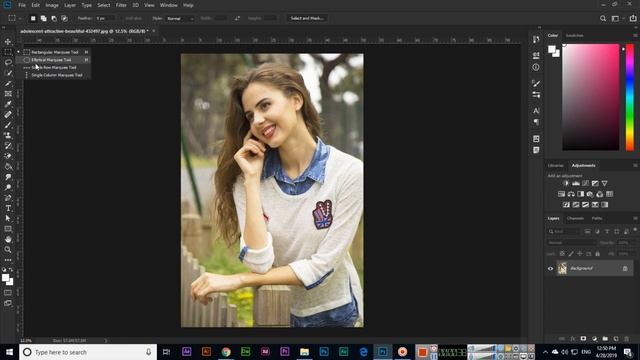Screen dimensions: 640x360
Task: Open the Properties panel icon
Action: pyautogui.click(x=536, y=55)
